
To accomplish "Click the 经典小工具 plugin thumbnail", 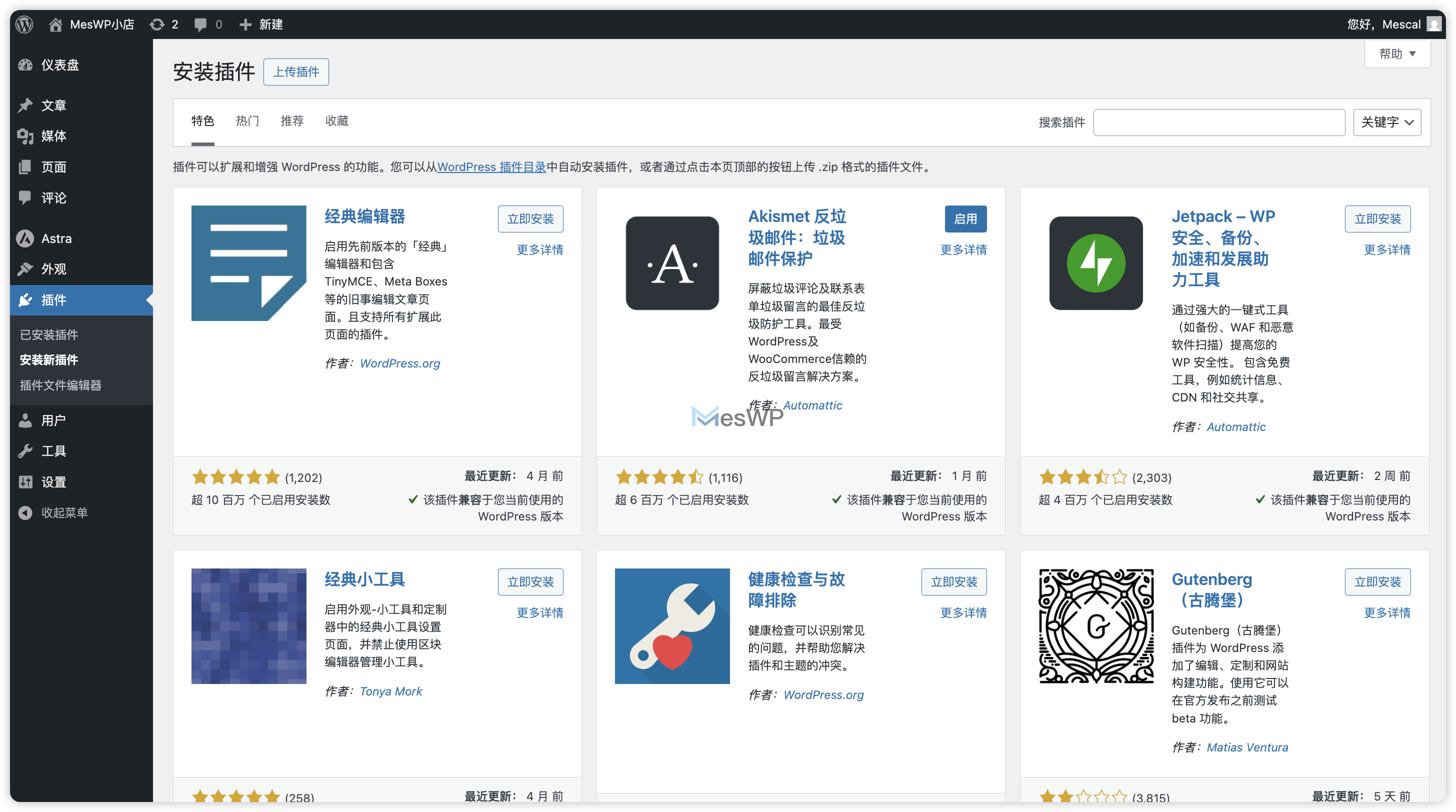I will (248, 626).
